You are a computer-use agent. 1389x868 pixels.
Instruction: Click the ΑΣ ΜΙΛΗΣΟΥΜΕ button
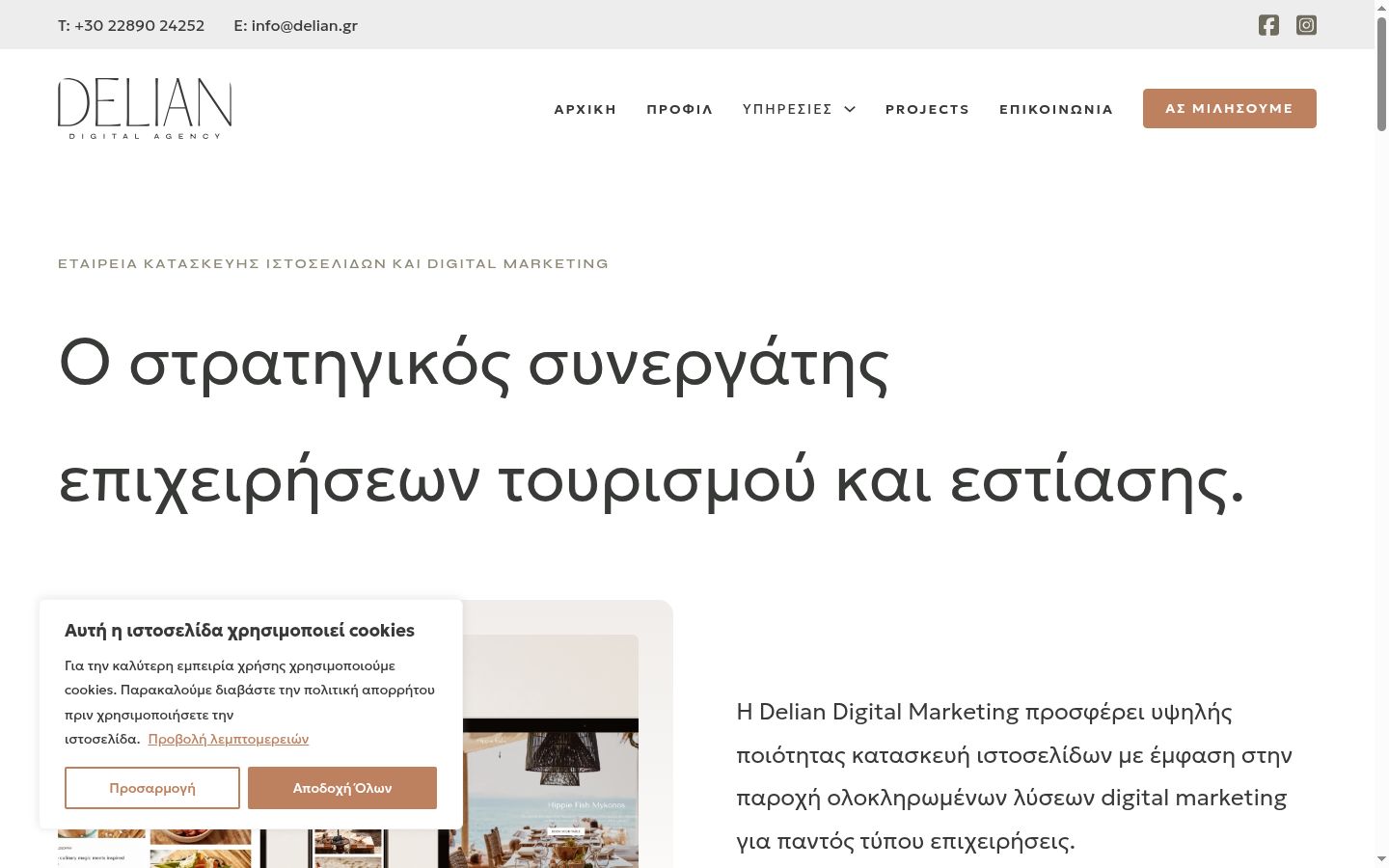[x=1230, y=108]
